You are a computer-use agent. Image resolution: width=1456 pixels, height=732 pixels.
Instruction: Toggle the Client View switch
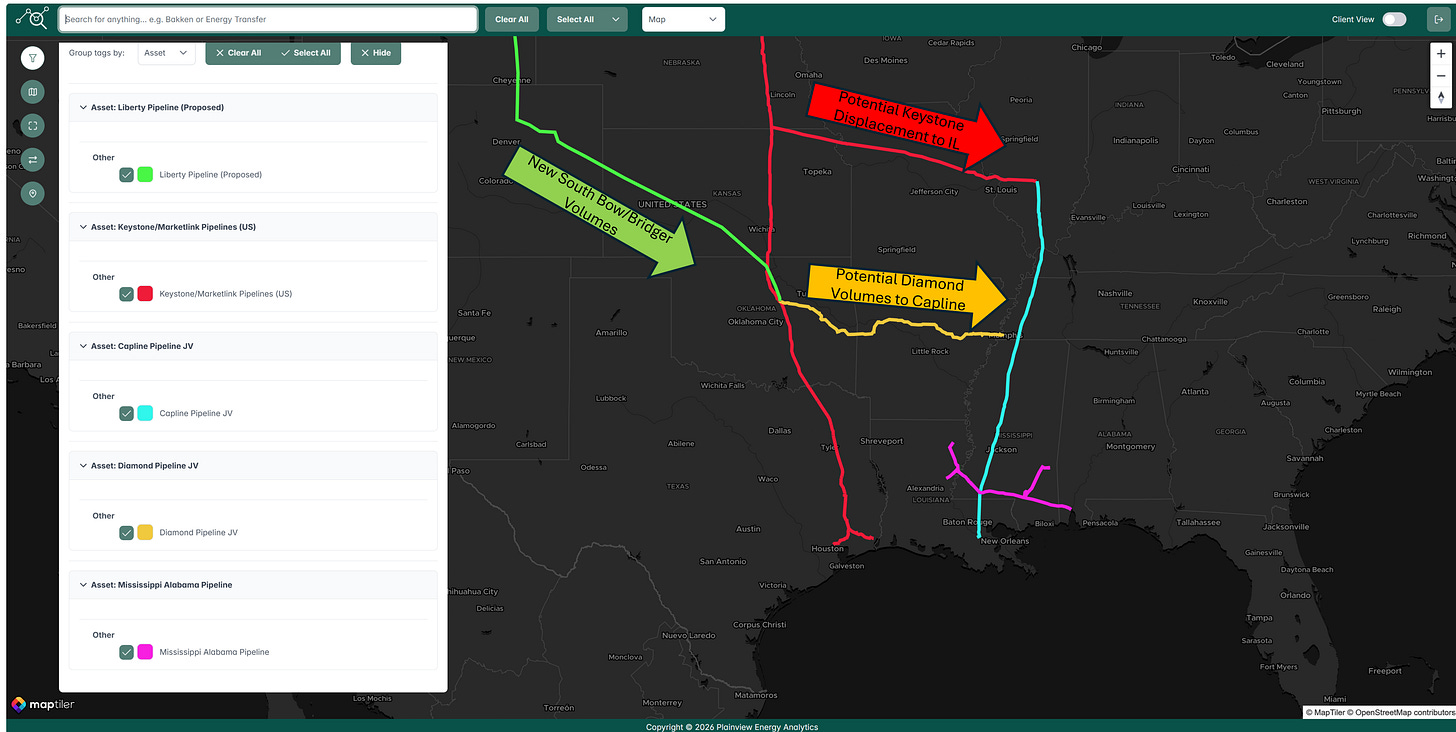point(1394,19)
